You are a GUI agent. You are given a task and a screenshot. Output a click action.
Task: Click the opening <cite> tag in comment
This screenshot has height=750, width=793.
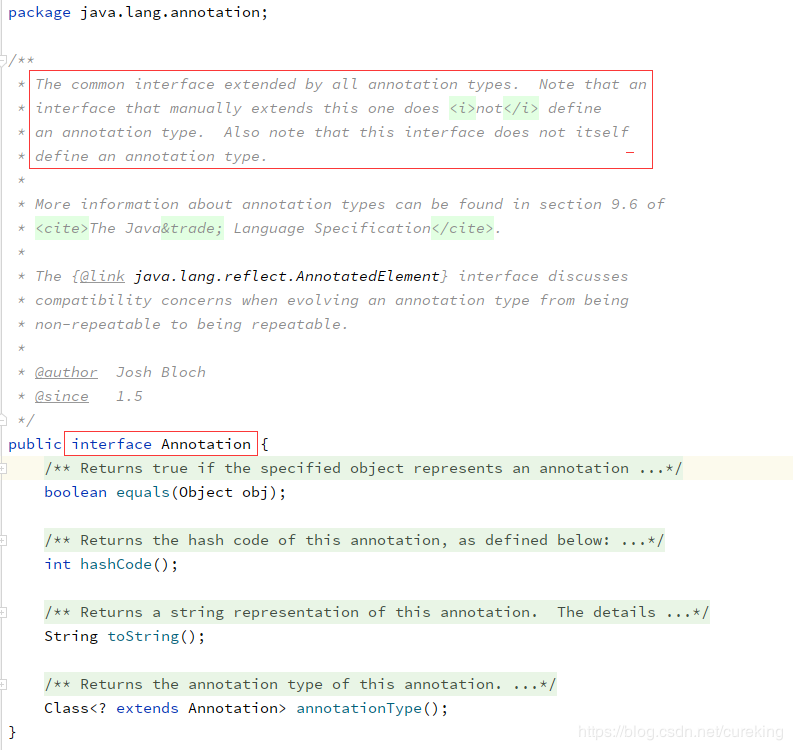(62, 229)
